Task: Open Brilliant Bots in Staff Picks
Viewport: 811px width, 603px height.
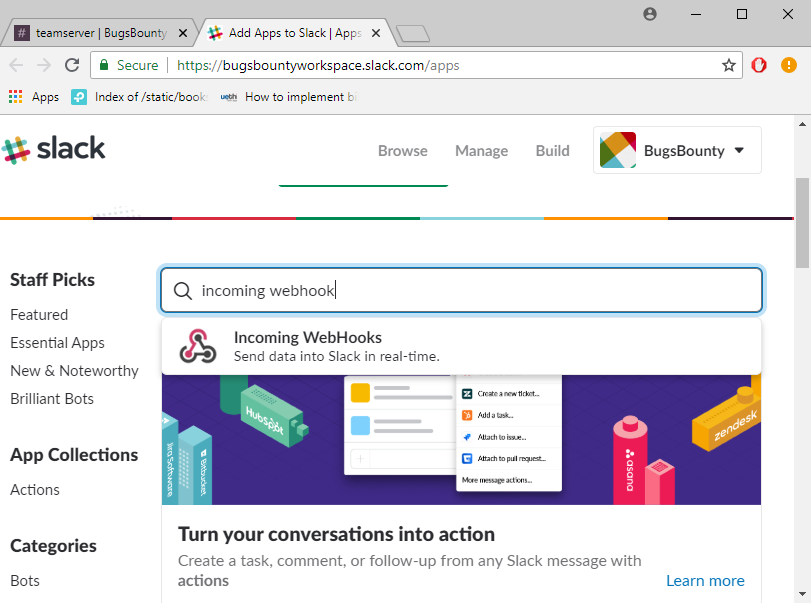Action: (52, 399)
